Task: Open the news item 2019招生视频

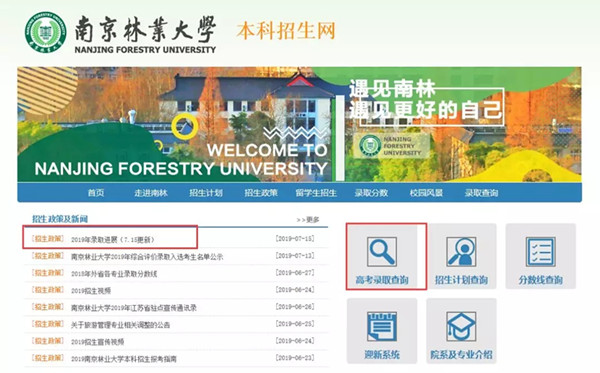Action: [x=91, y=291]
